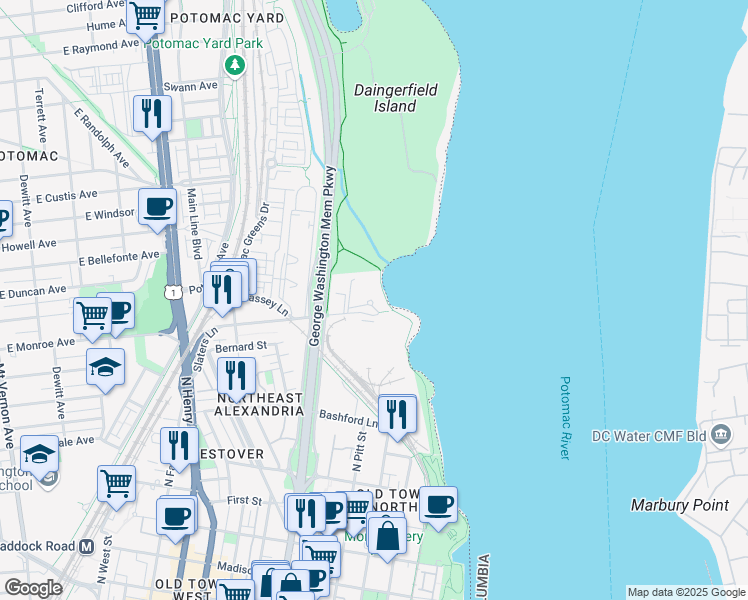
Task: Click the George Washington Mem Pkwy label
Action: (322, 256)
